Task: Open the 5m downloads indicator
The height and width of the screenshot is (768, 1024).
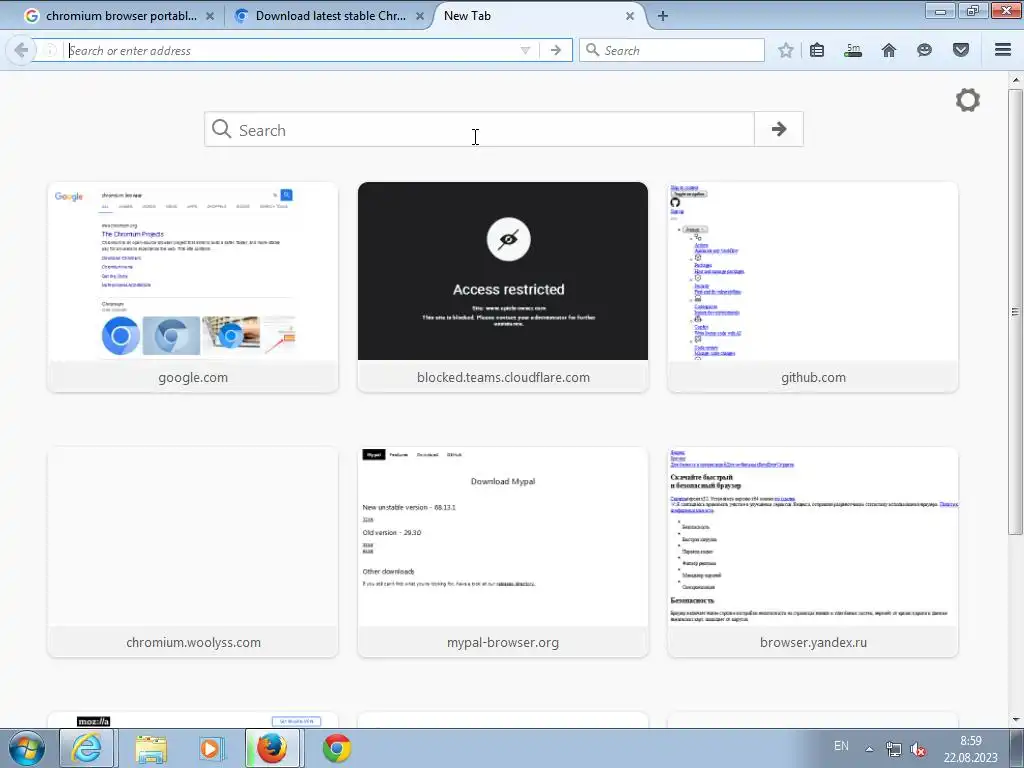Action: point(853,50)
